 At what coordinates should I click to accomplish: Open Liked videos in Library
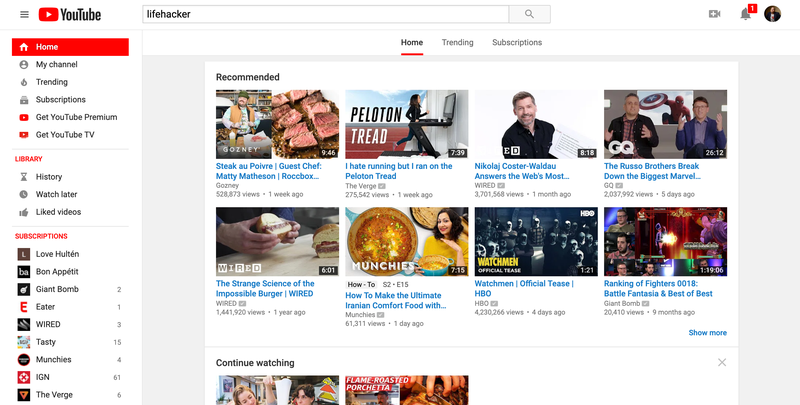58,212
